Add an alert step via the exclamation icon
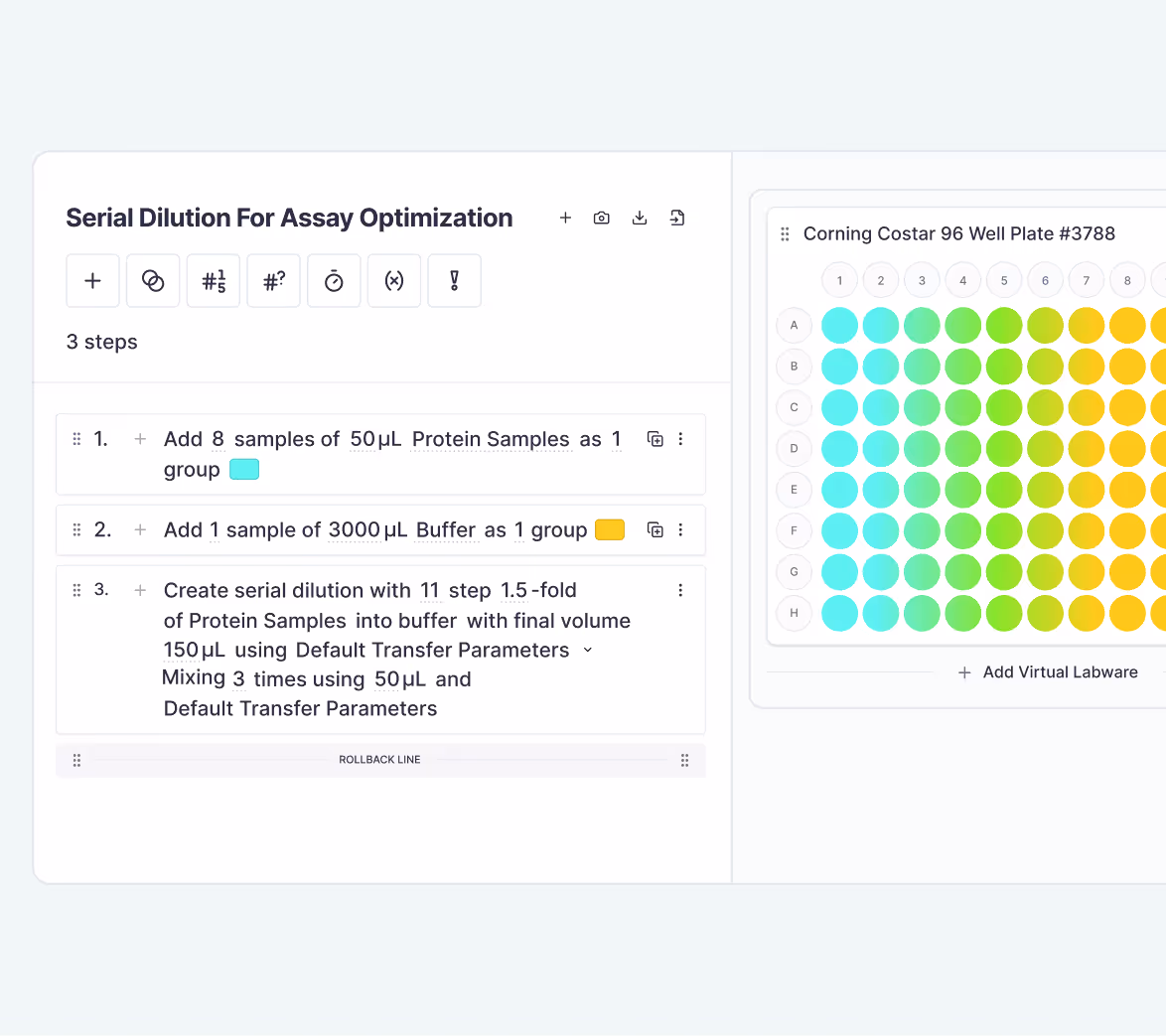1166x1036 pixels. point(454,280)
